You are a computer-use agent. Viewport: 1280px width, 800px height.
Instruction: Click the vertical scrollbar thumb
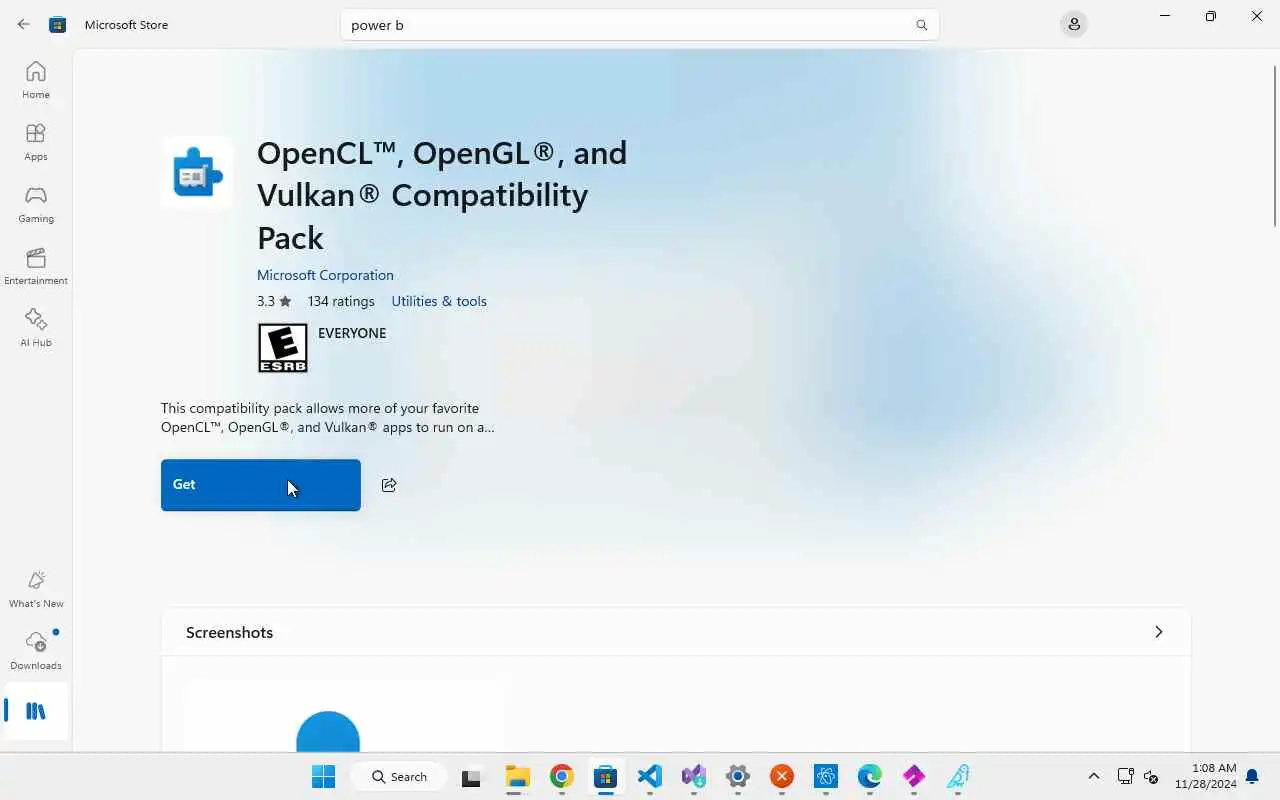[1275, 145]
